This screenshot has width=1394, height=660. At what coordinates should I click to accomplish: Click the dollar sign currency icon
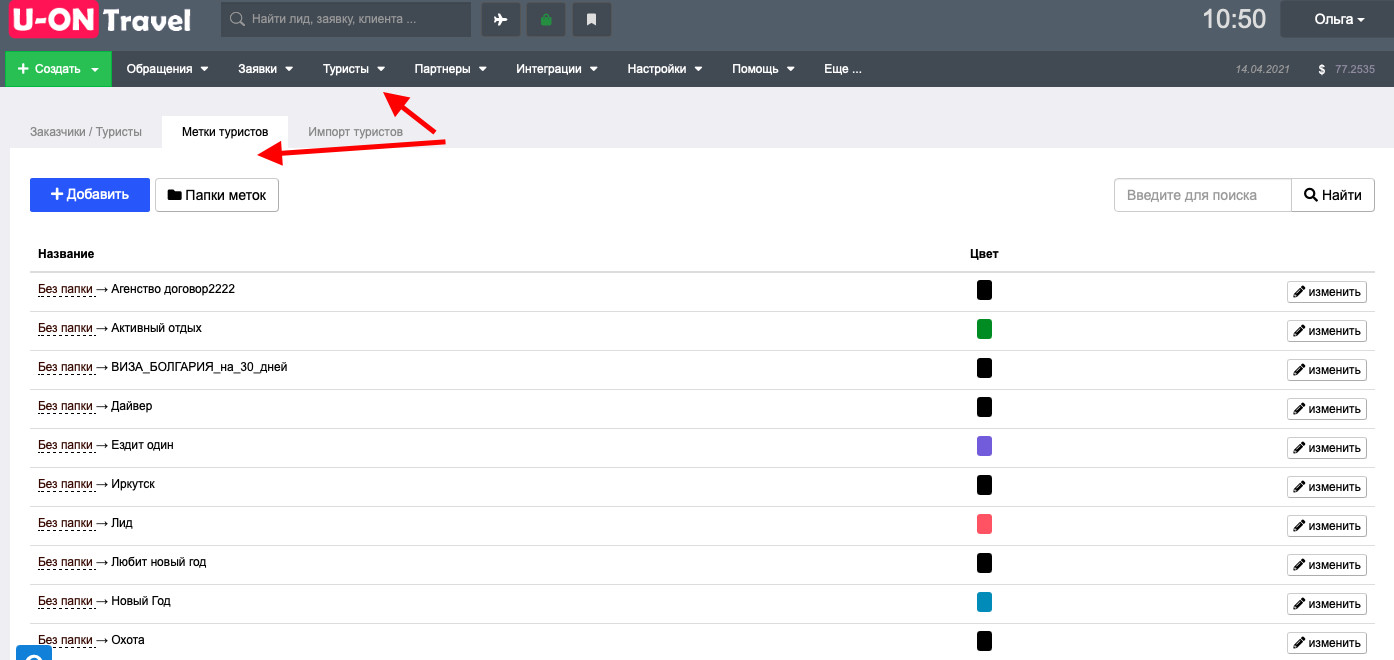click(1322, 70)
